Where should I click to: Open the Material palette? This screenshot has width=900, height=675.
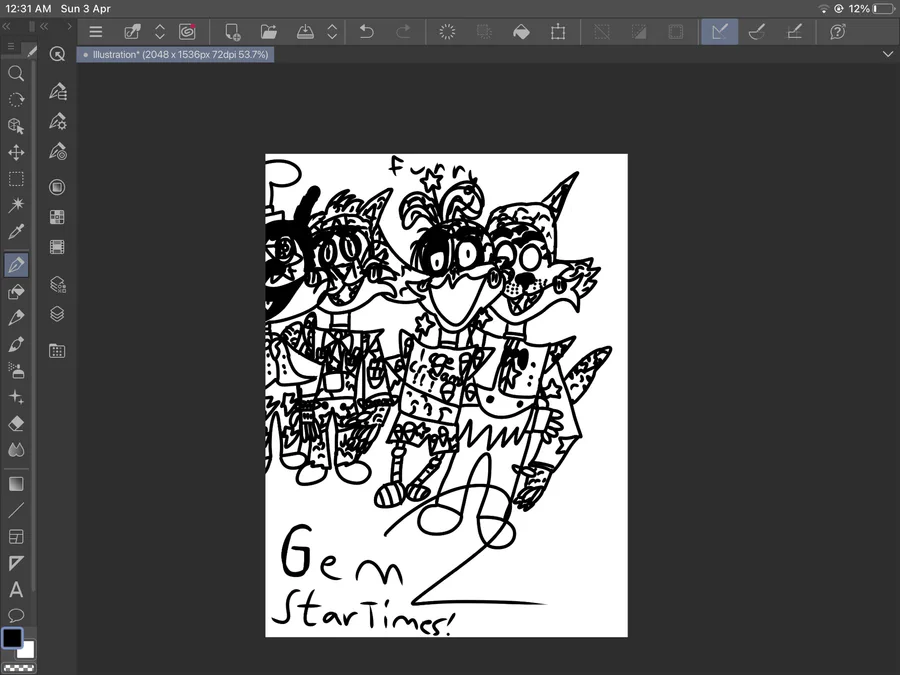[x=57, y=351]
